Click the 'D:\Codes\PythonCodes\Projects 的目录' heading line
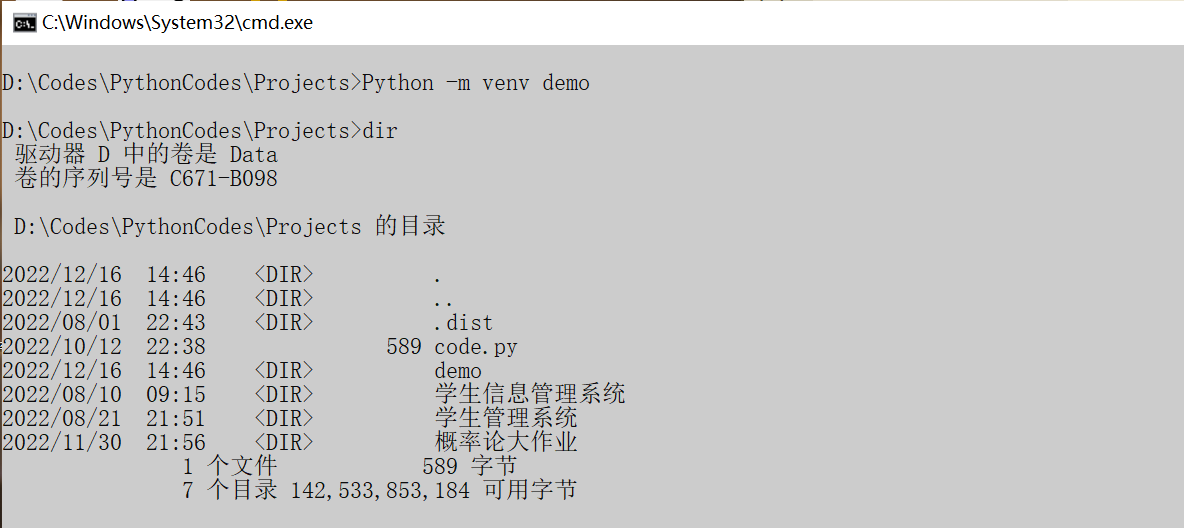This screenshot has width=1184, height=528. pos(230,227)
